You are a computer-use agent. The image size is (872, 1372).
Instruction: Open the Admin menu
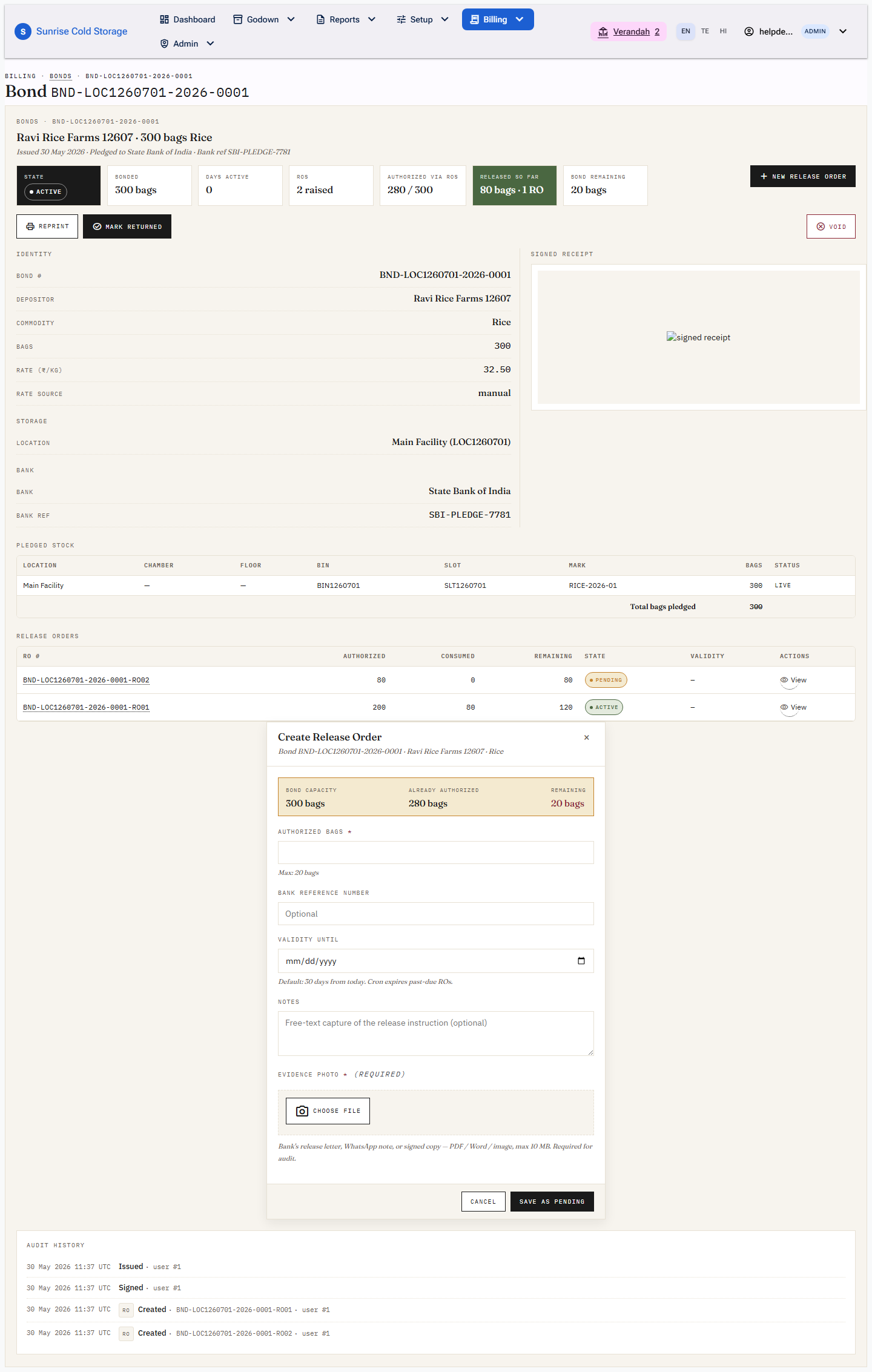187,44
